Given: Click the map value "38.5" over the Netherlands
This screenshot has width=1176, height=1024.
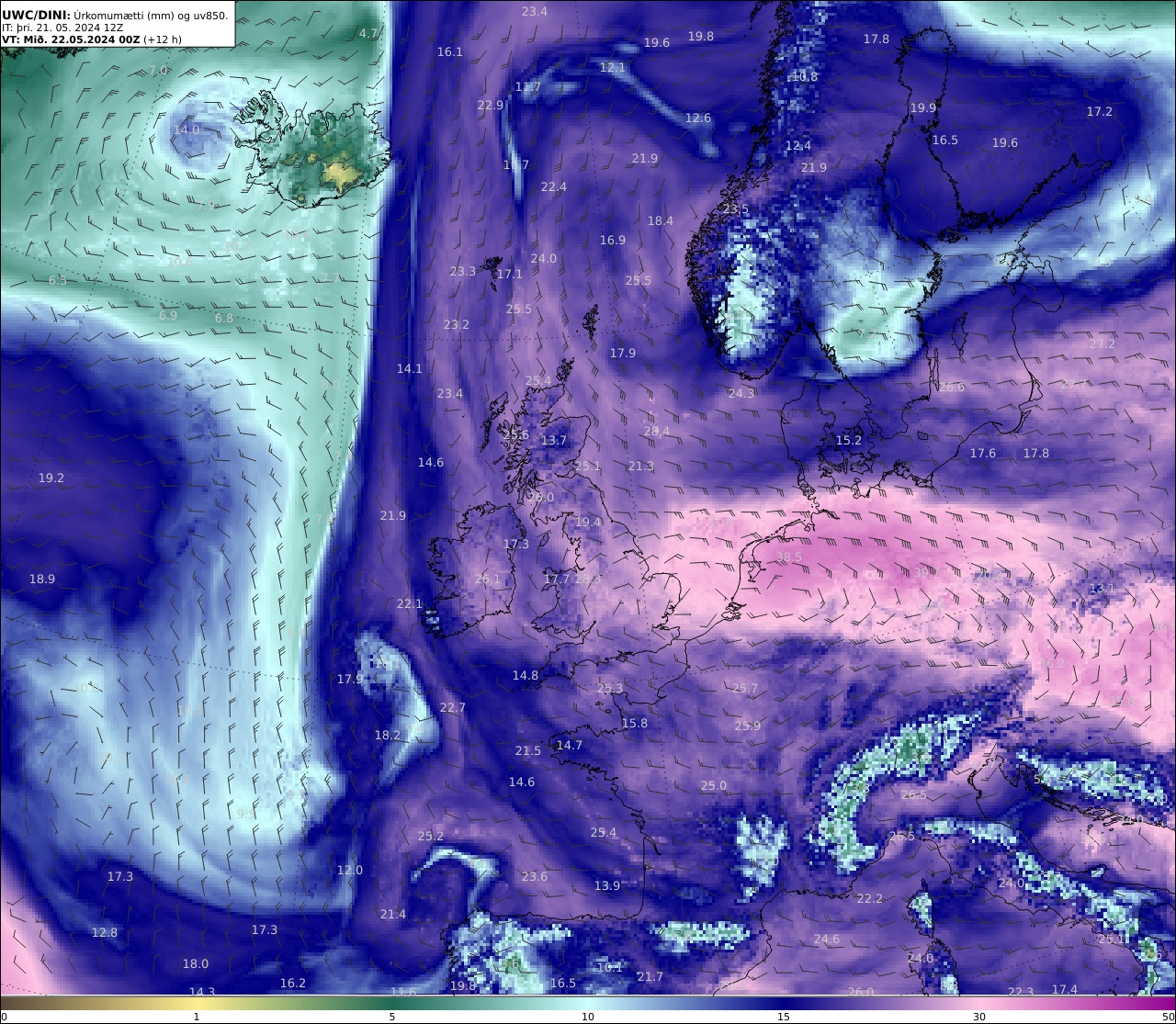Looking at the screenshot, I should click(789, 557).
